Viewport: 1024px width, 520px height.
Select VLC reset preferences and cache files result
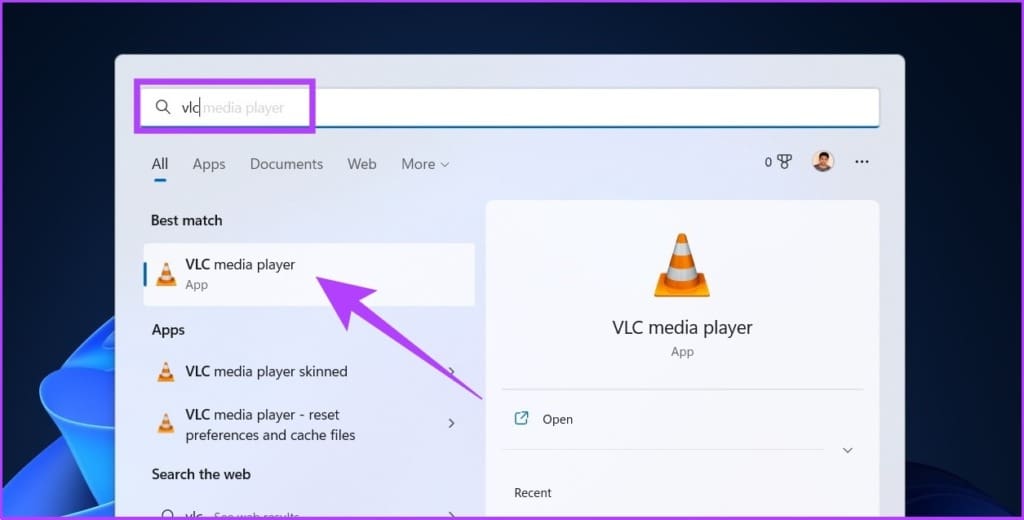tap(309, 425)
